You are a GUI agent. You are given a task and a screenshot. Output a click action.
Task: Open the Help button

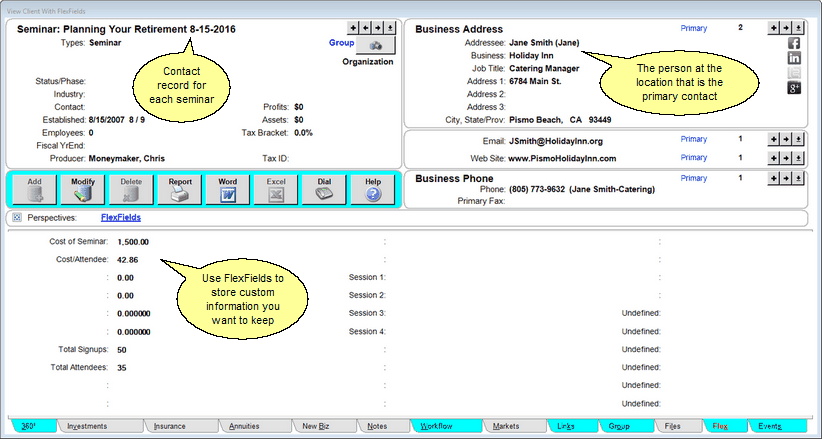tap(373, 189)
